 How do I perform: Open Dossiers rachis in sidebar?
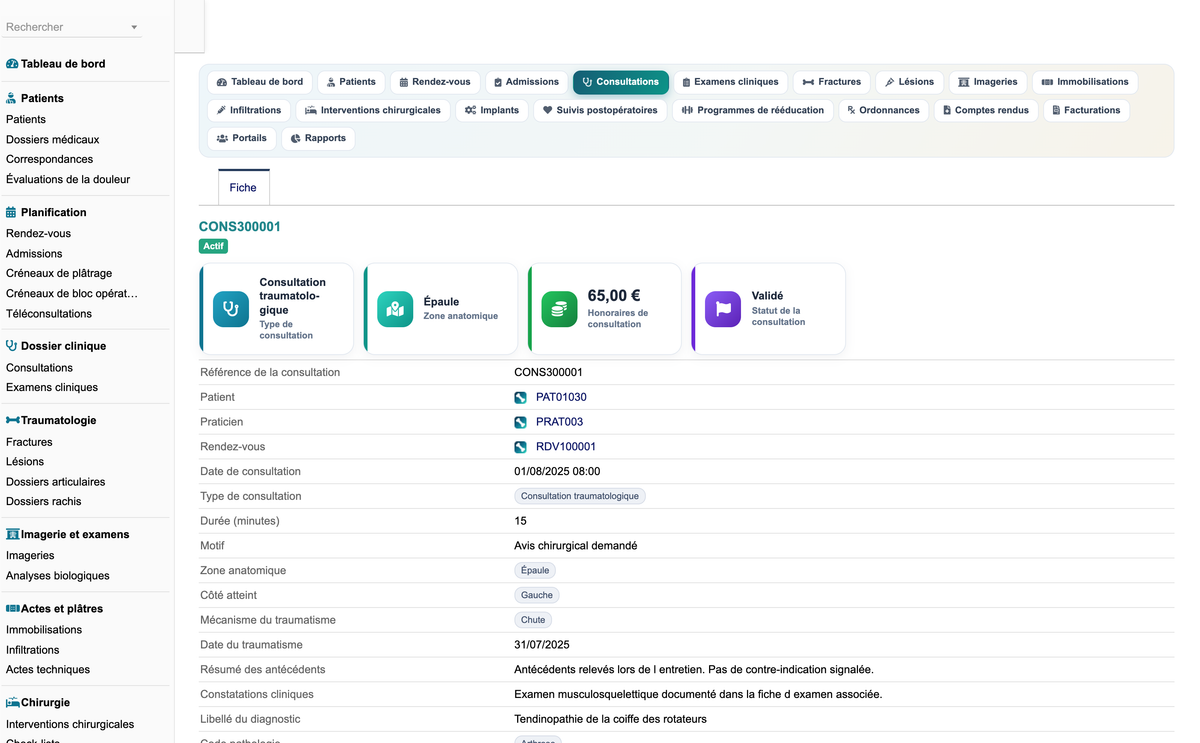(x=44, y=501)
